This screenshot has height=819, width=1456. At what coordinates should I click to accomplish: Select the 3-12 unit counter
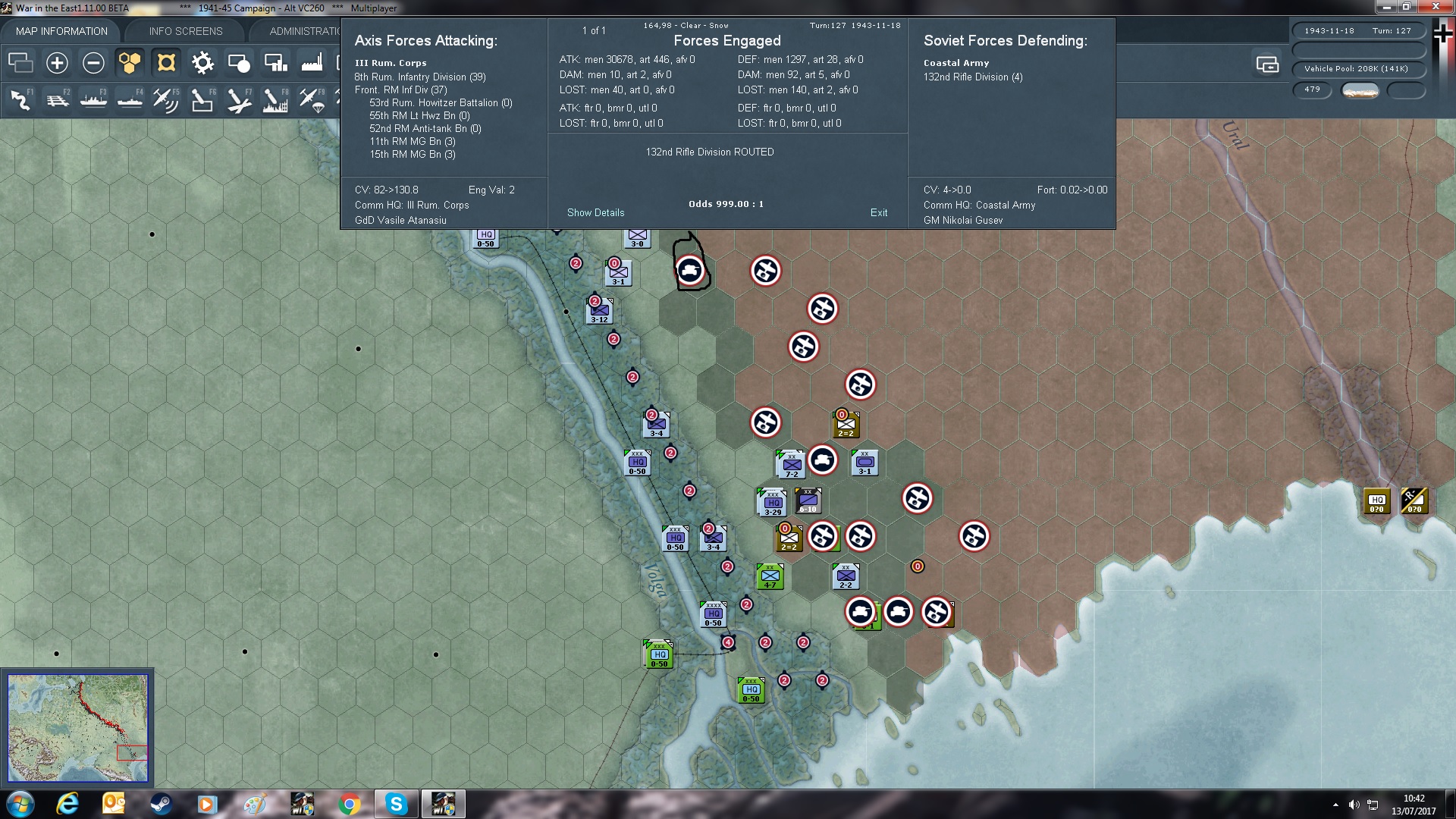(x=599, y=311)
